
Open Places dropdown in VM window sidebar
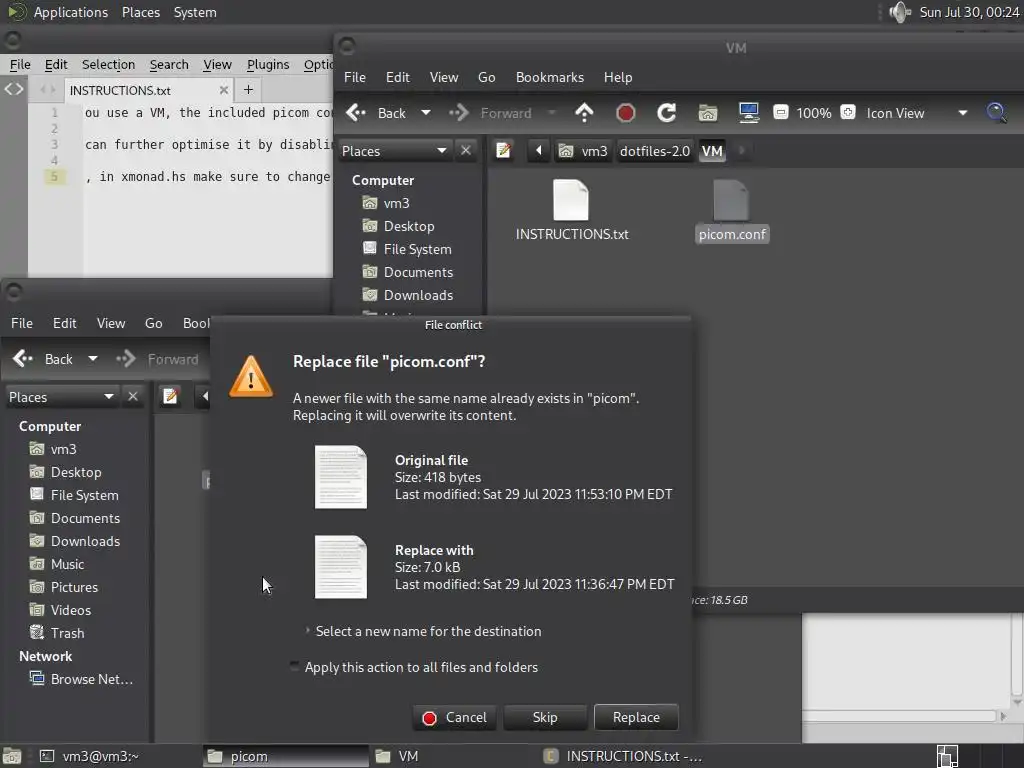point(394,151)
